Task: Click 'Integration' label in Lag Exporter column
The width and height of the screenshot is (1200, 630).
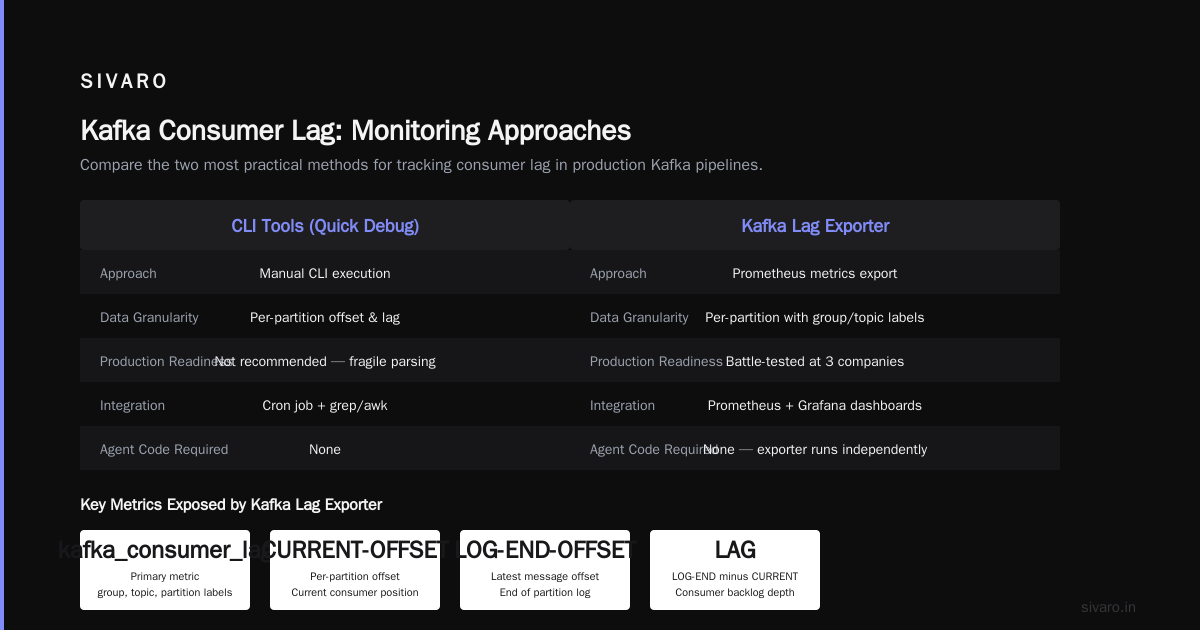Action: [x=622, y=406]
